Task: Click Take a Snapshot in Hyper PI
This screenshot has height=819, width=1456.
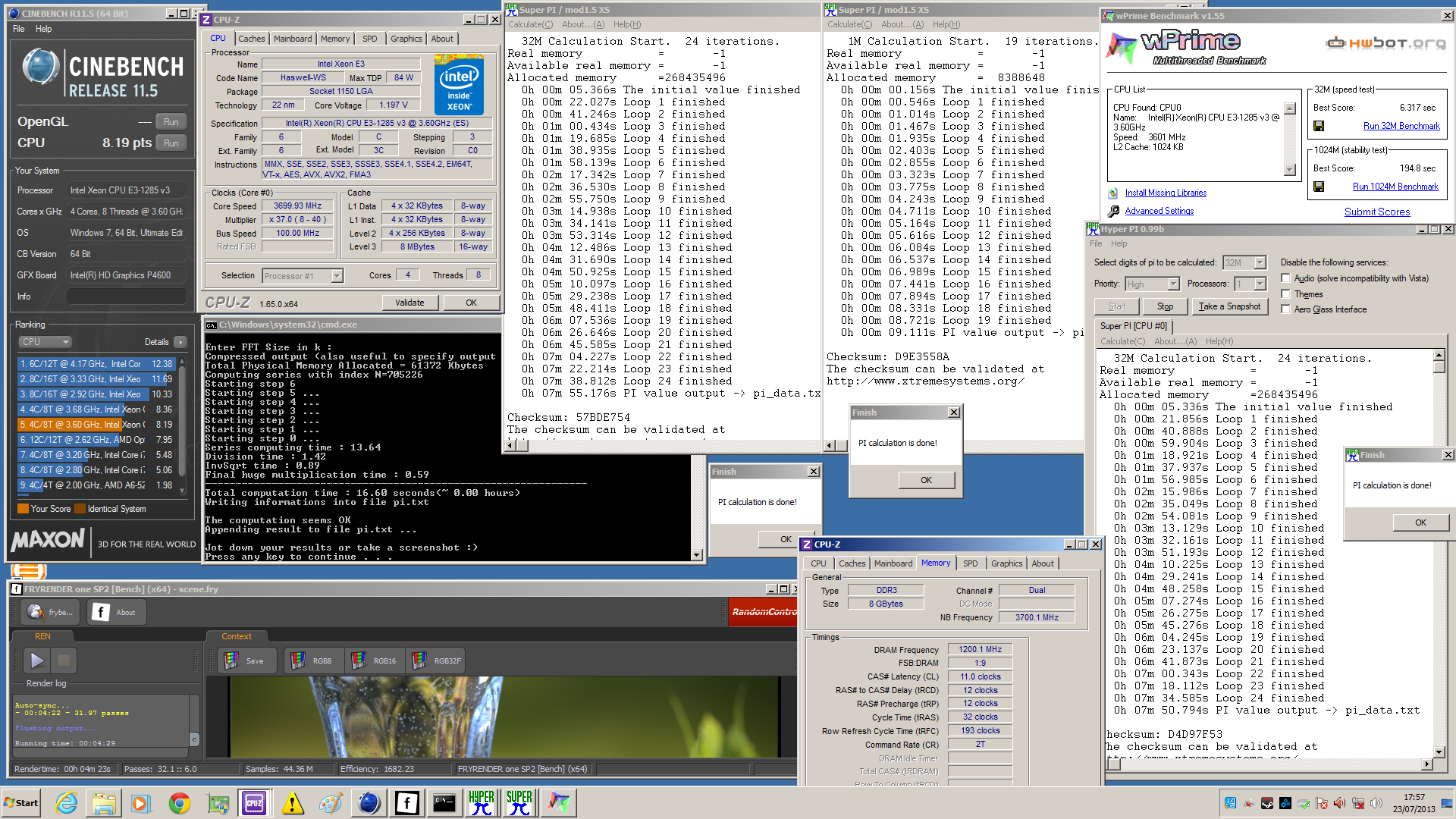Action: (1229, 306)
